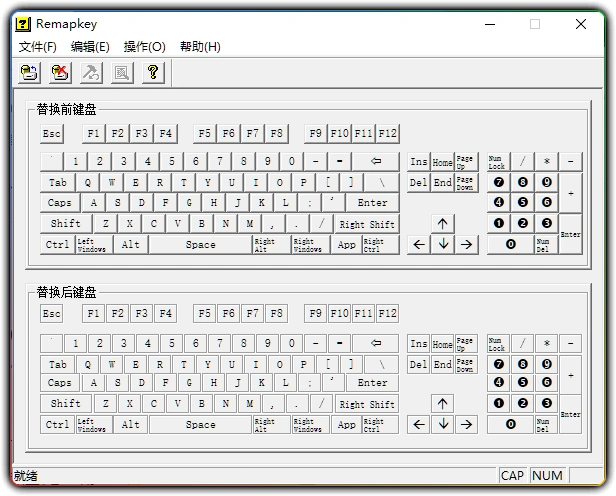
Task: Click 就绪 status bar text
Action: 26,476
